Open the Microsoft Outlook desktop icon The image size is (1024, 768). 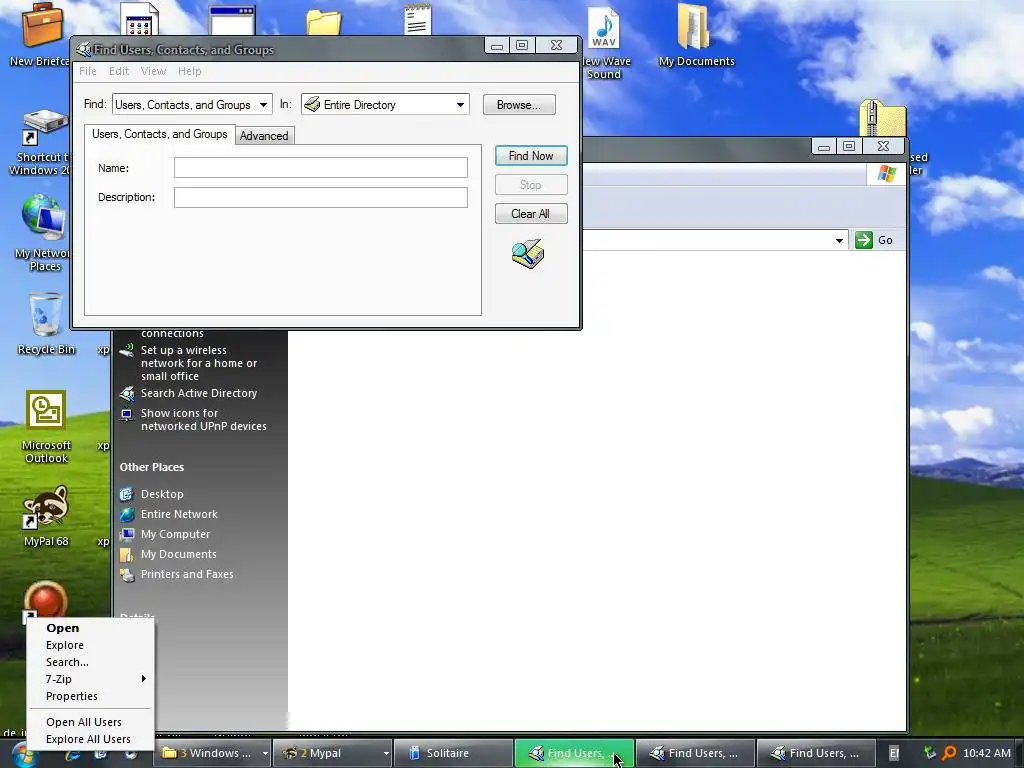click(x=46, y=411)
